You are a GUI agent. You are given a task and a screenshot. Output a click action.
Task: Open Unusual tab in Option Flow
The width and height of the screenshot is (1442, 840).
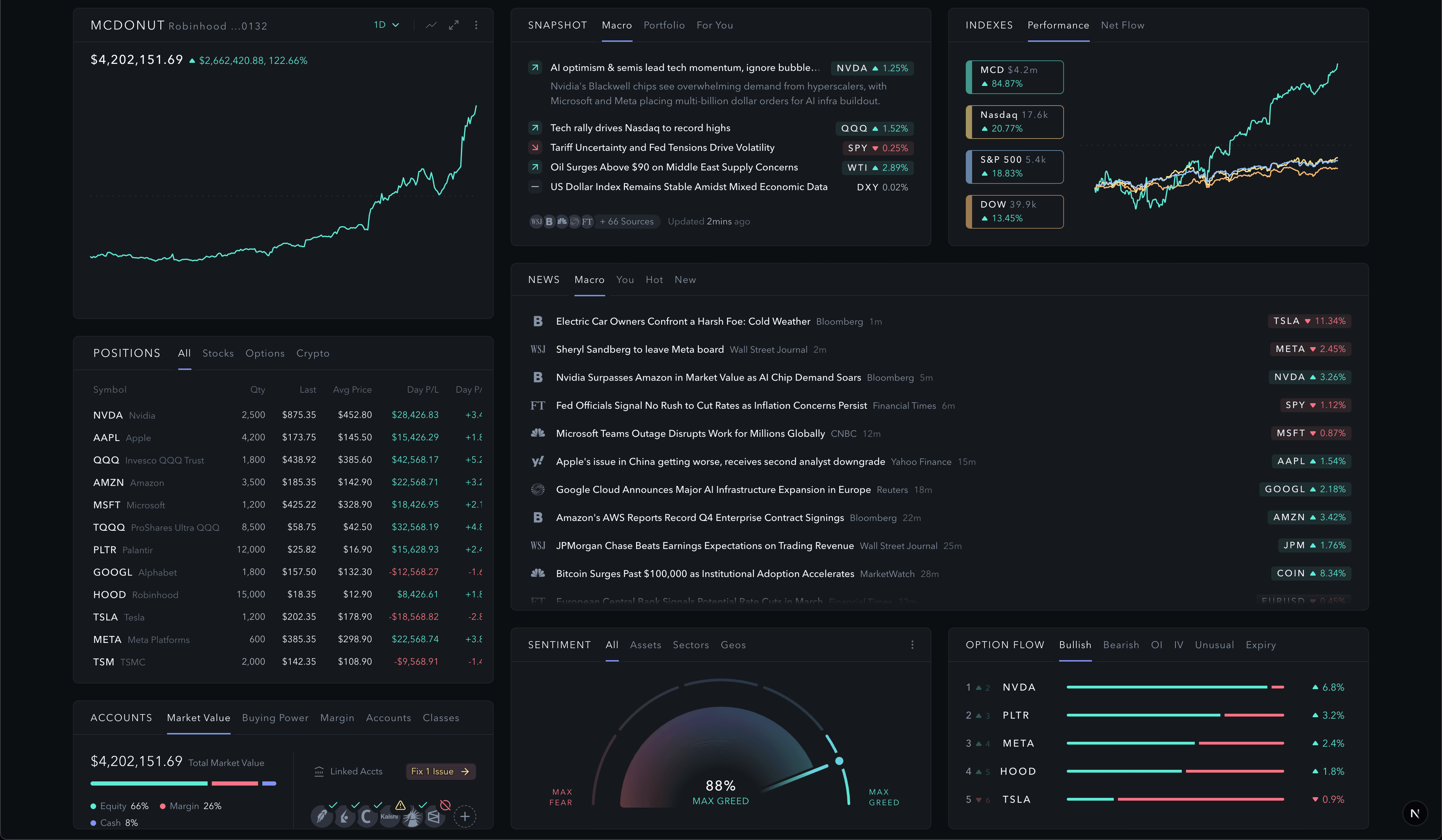(1214, 645)
